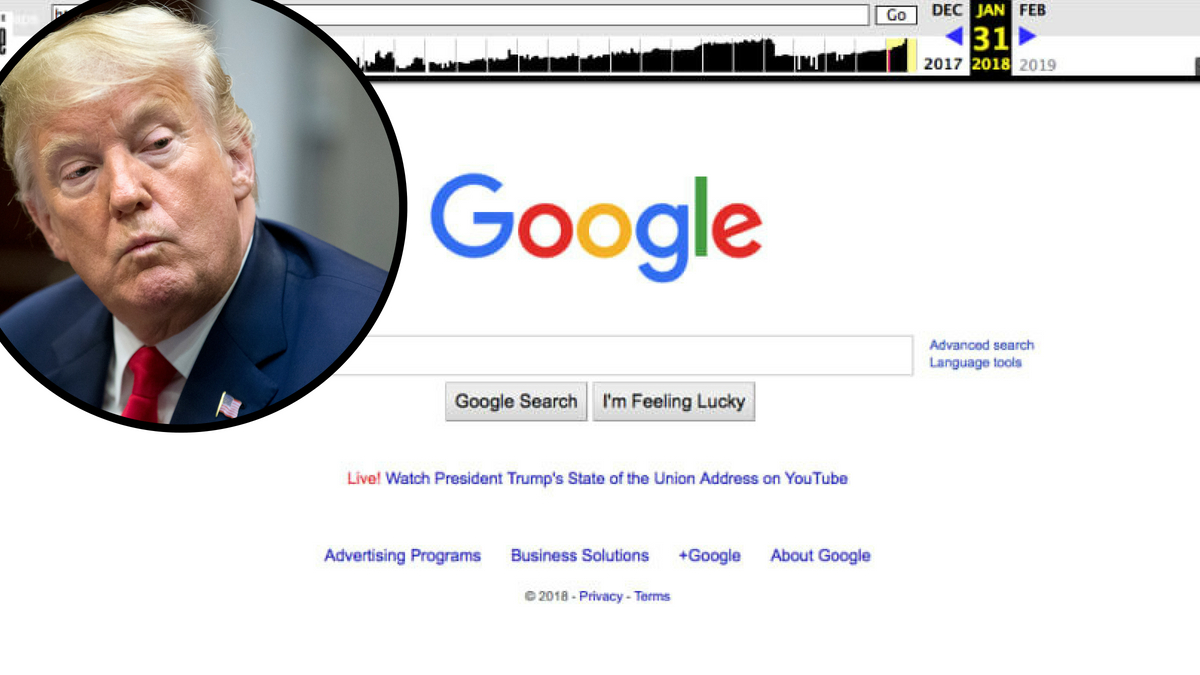The image size is (1200, 675).
Task: Open the Language tools link
Action: click(976, 363)
